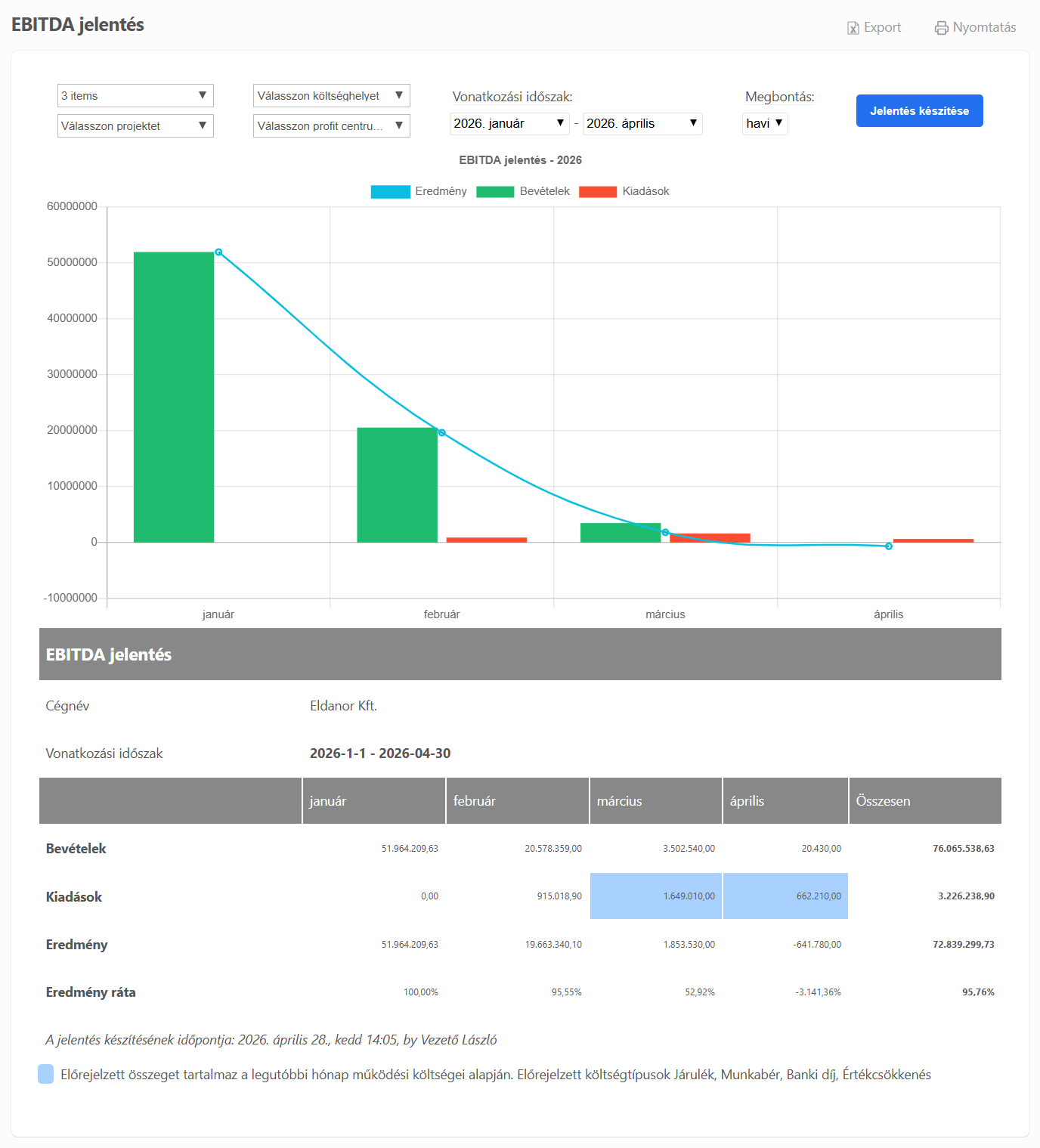1040x1148 pixels.
Task: Click the Nyomtatás print link
Action: 984,28
